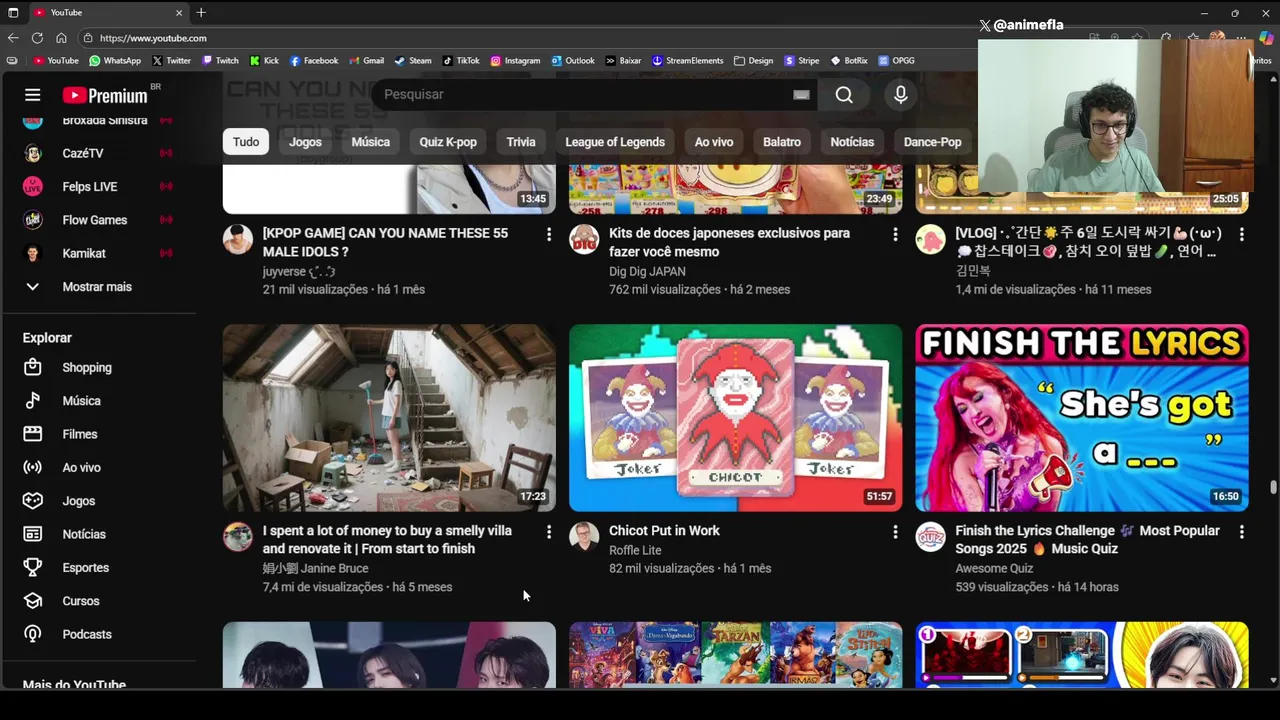This screenshot has height=720, width=1280.
Task: Open 'Finish the Lyrics Challenge' video title
Action: (x=1087, y=540)
